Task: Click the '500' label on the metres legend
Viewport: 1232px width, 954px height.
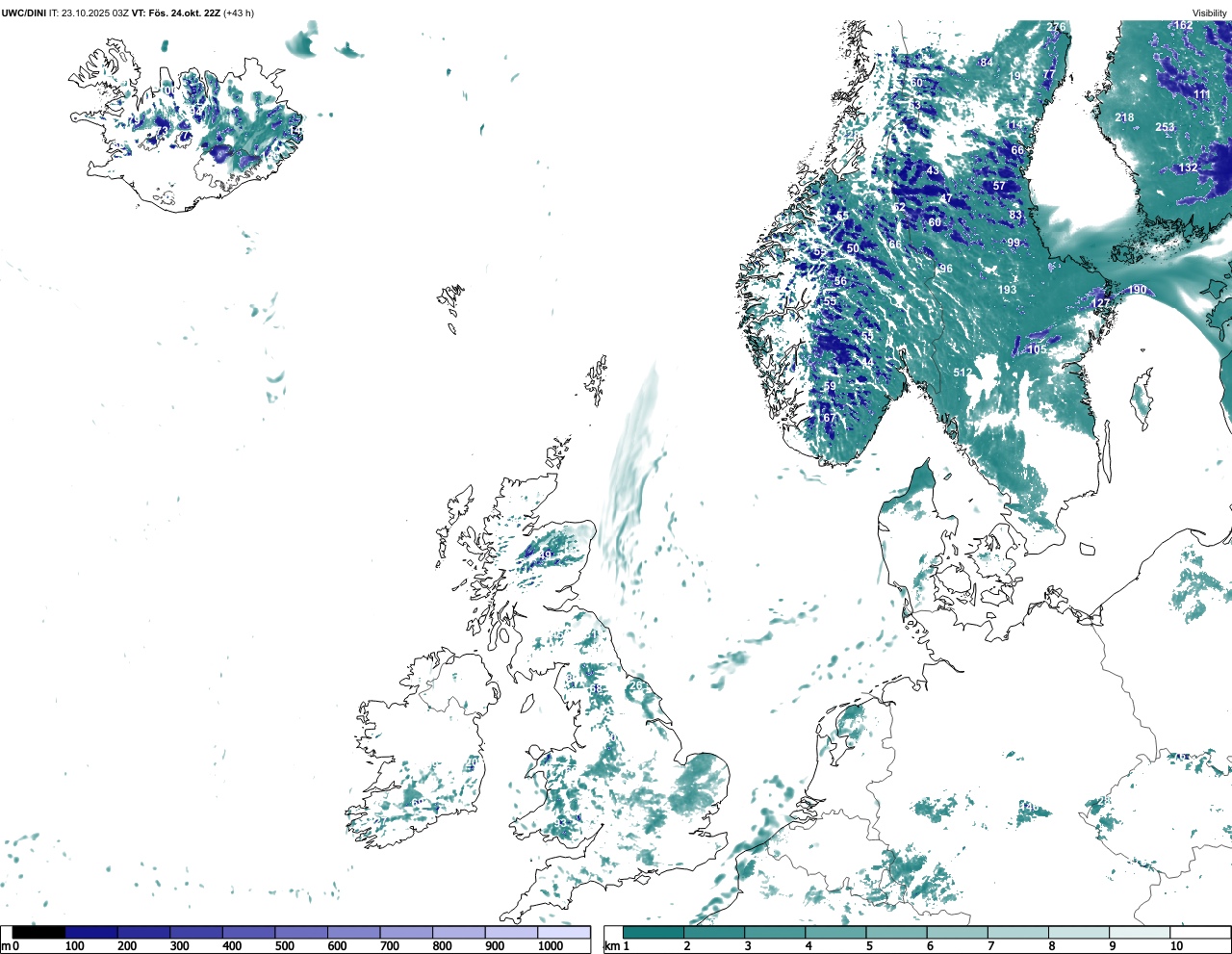Action: pos(284,946)
